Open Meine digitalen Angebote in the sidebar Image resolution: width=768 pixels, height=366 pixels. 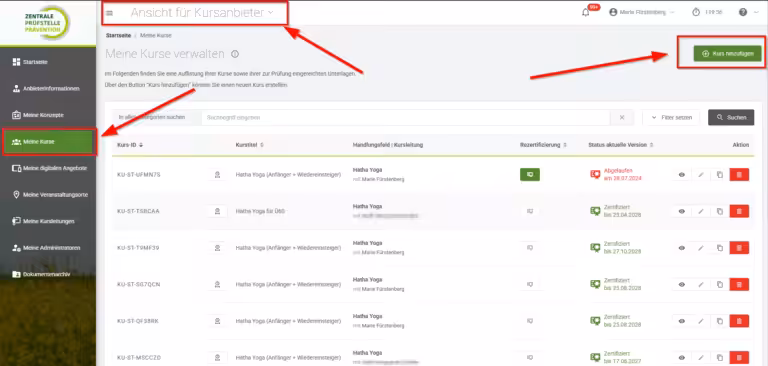point(48,168)
